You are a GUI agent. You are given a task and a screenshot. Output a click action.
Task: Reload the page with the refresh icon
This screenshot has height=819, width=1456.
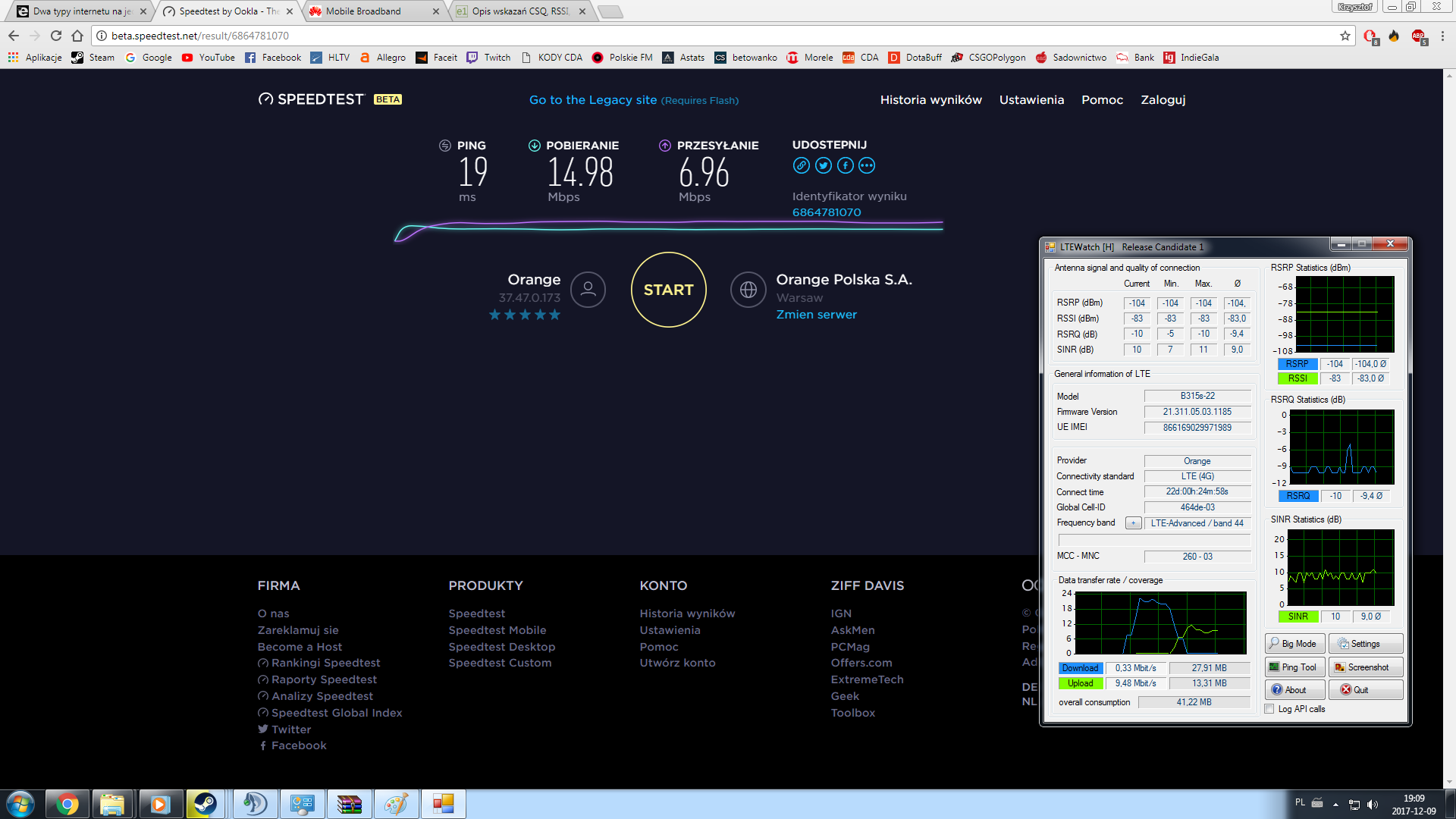56,36
